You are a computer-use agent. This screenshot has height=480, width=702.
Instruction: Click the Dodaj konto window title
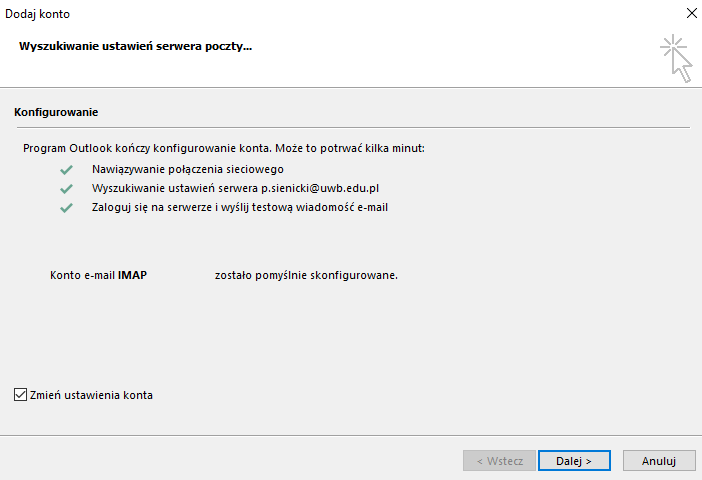tap(38, 14)
